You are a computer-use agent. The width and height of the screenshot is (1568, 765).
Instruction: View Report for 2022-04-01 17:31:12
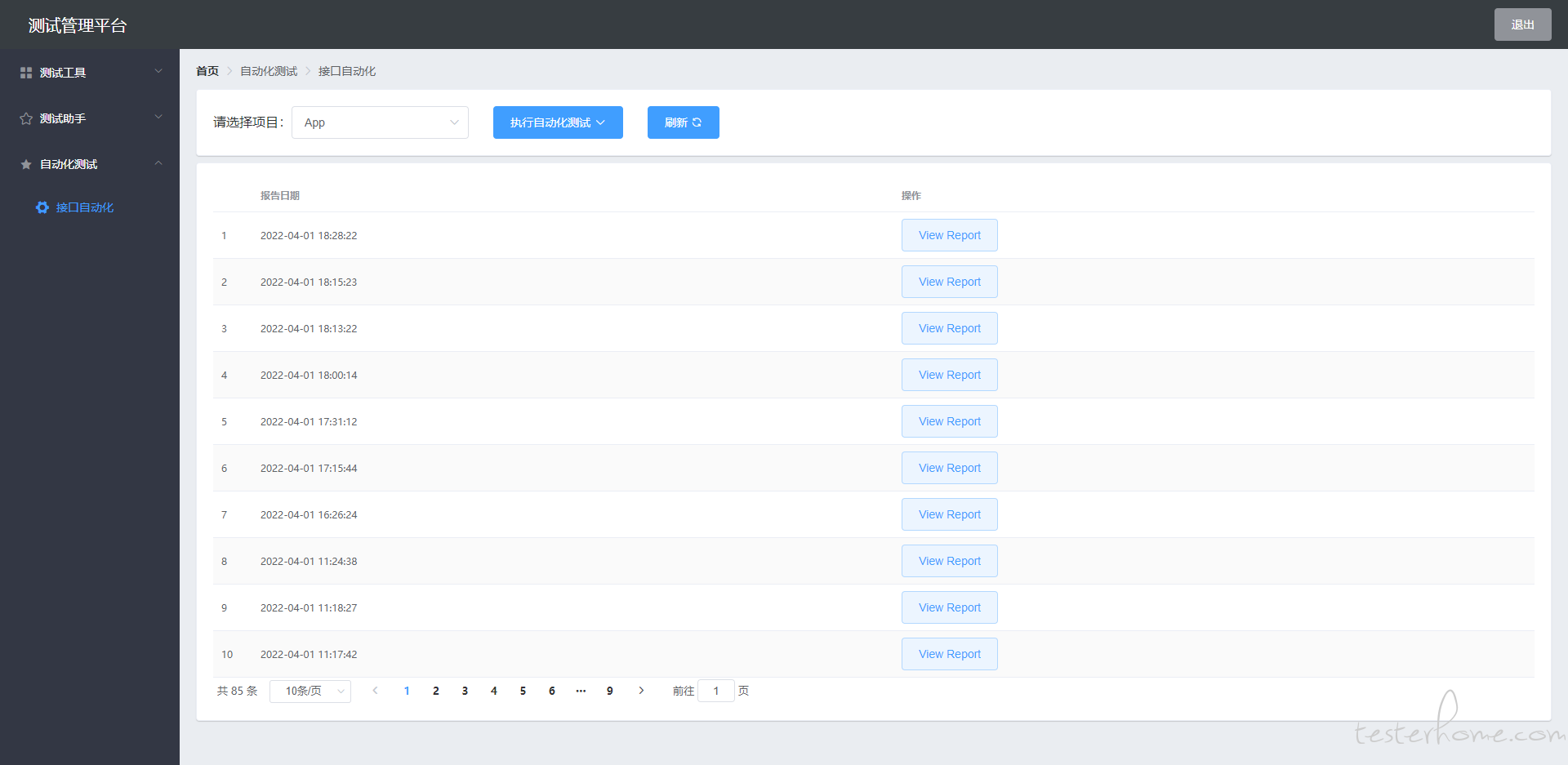tap(950, 421)
